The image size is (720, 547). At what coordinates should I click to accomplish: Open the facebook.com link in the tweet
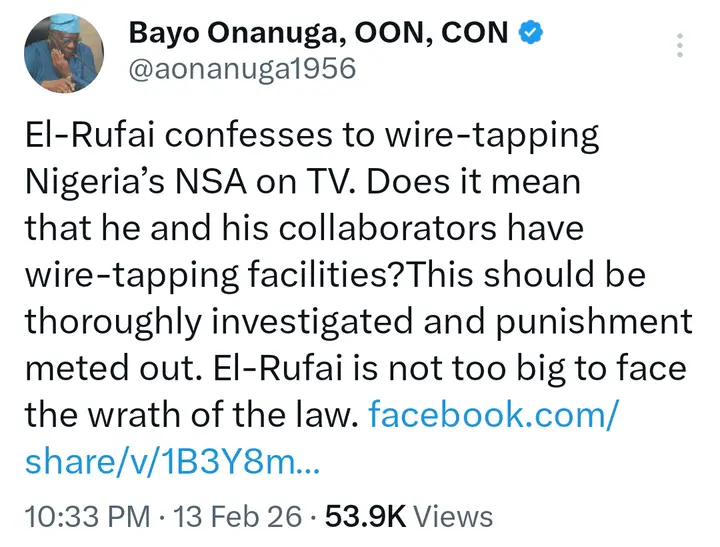pyautogui.click(x=496, y=413)
